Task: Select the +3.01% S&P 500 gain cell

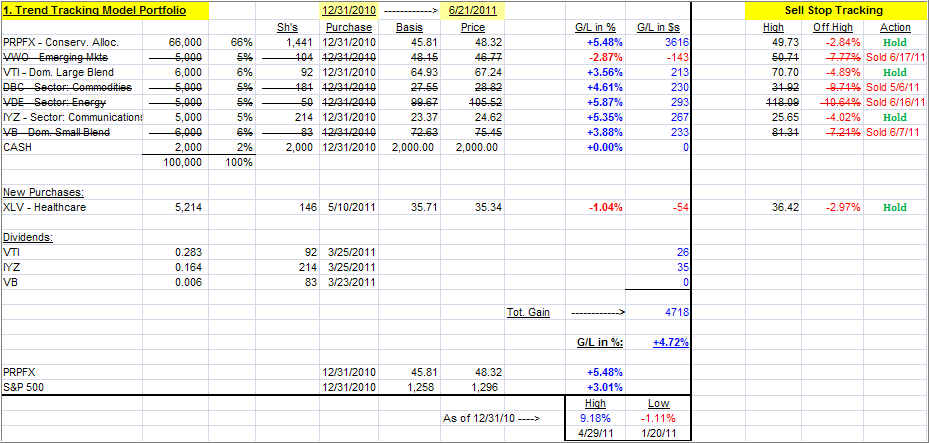Action: coord(604,388)
